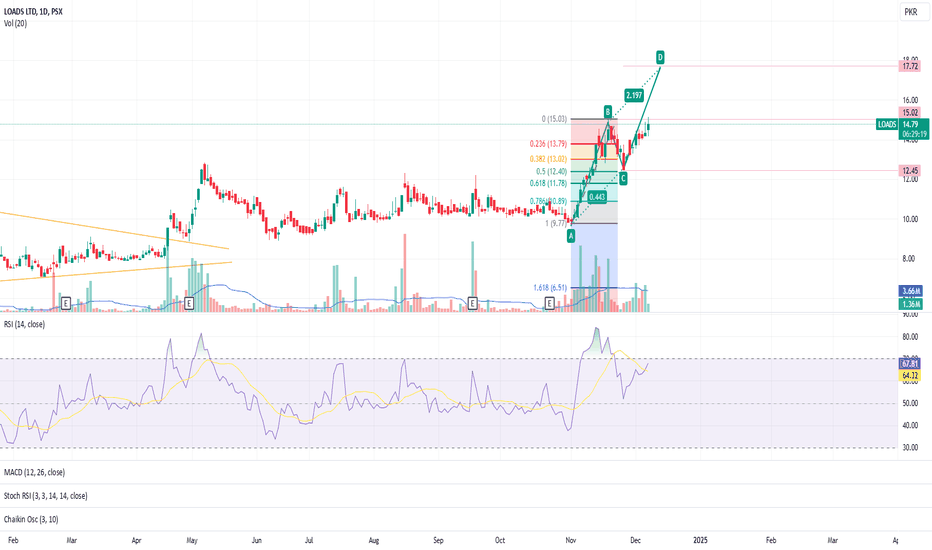Click the 8.00 price scale value
The width and height of the screenshot is (932, 550).
[910, 259]
